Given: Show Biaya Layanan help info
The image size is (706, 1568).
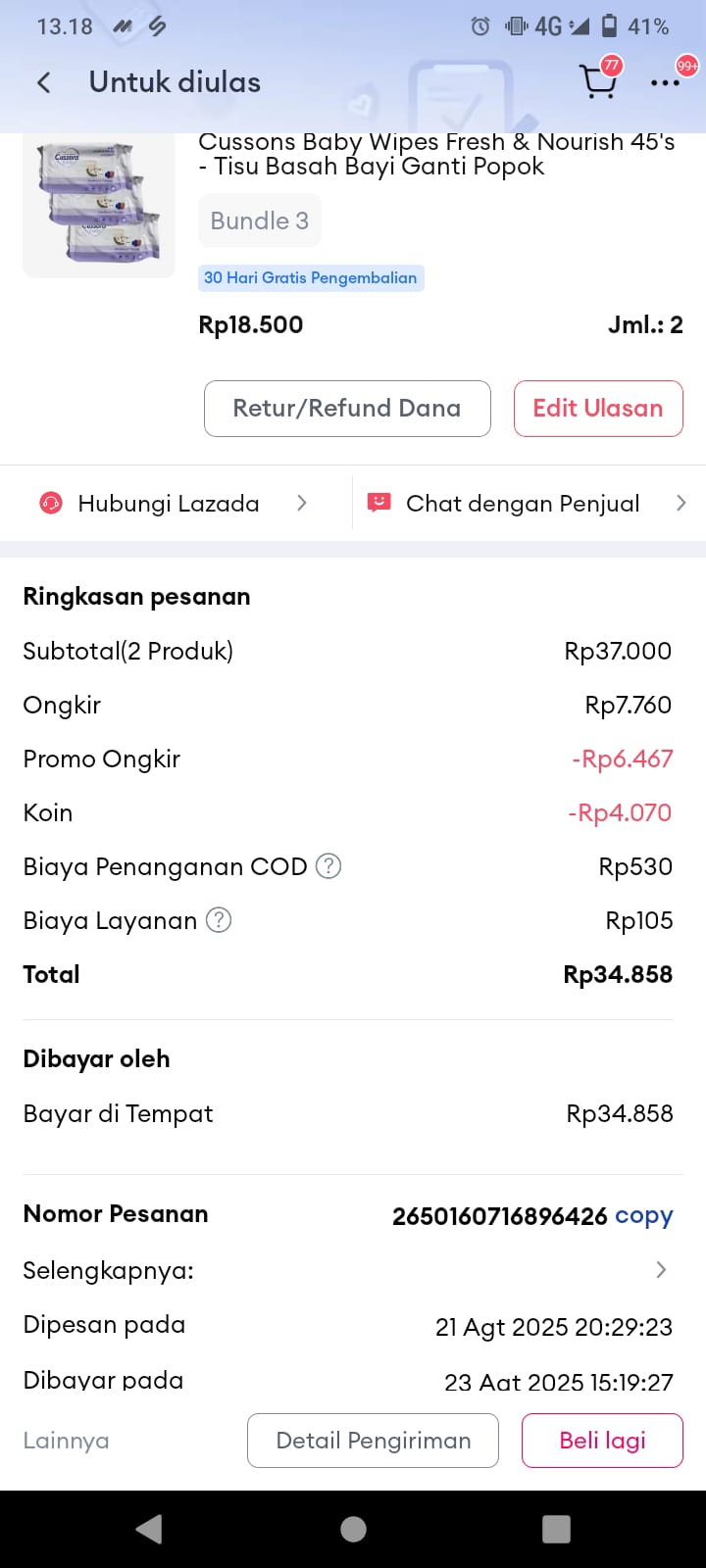Looking at the screenshot, I should pyautogui.click(x=219, y=920).
